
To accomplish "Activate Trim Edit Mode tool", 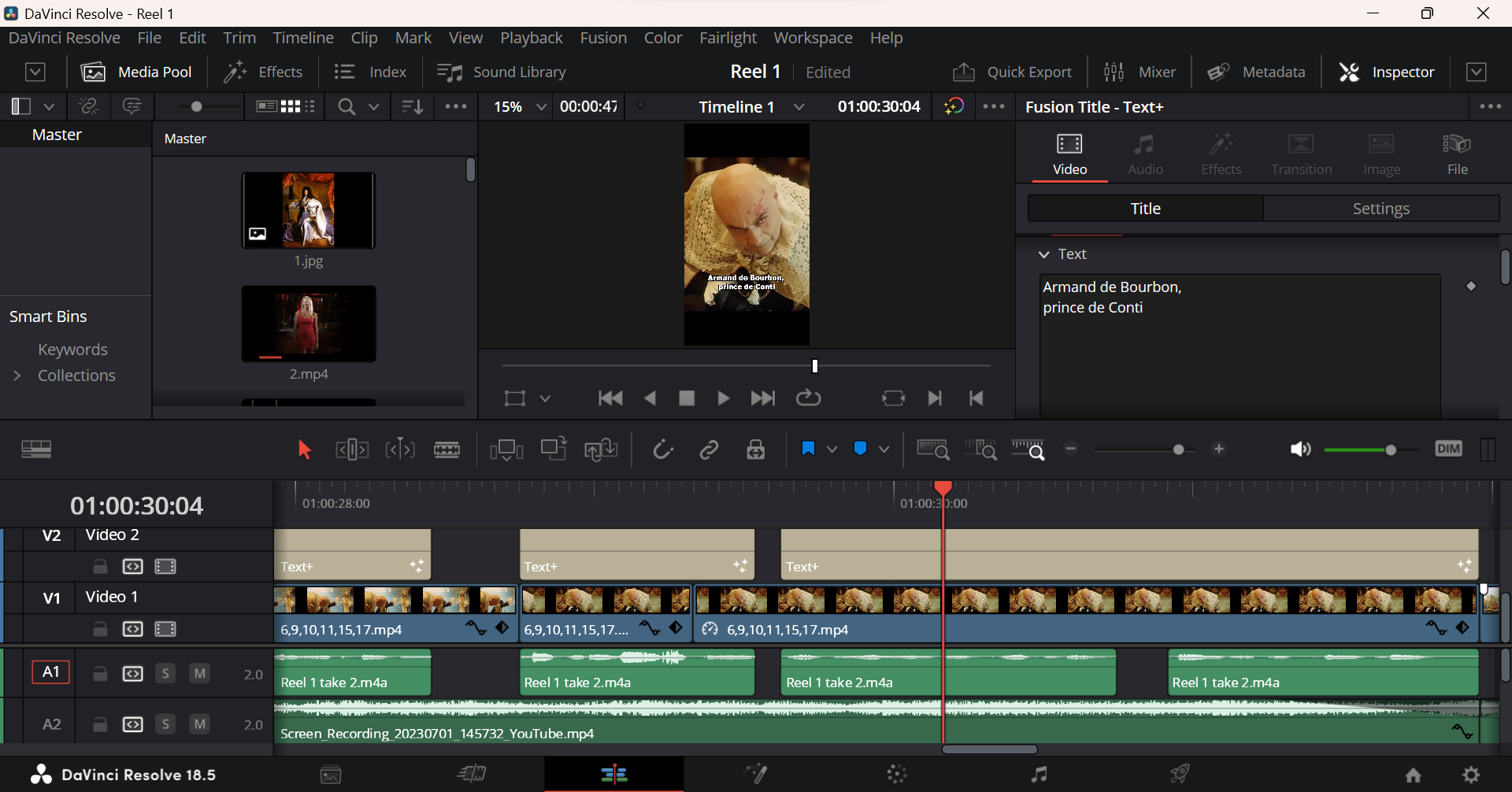I will point(352,450).
